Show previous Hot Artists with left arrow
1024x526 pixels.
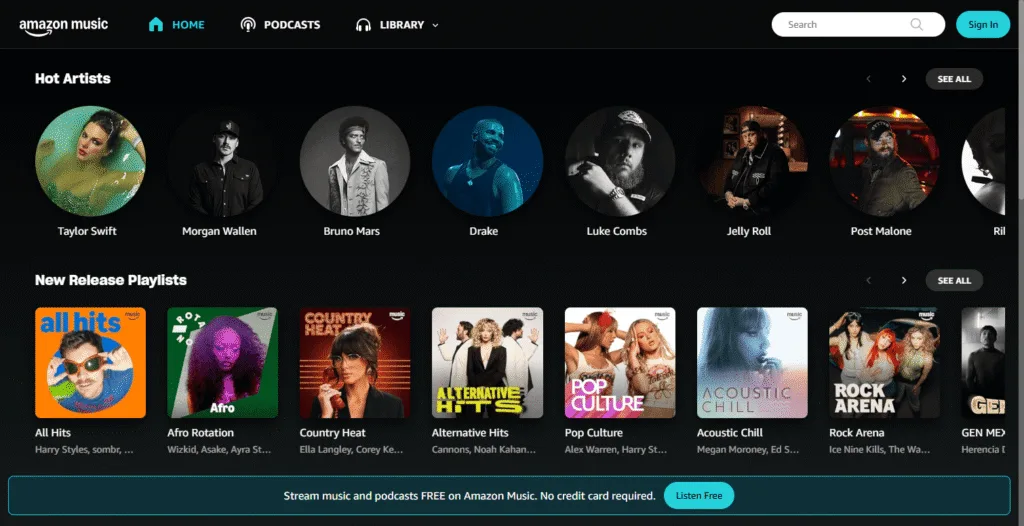[869, 79]
